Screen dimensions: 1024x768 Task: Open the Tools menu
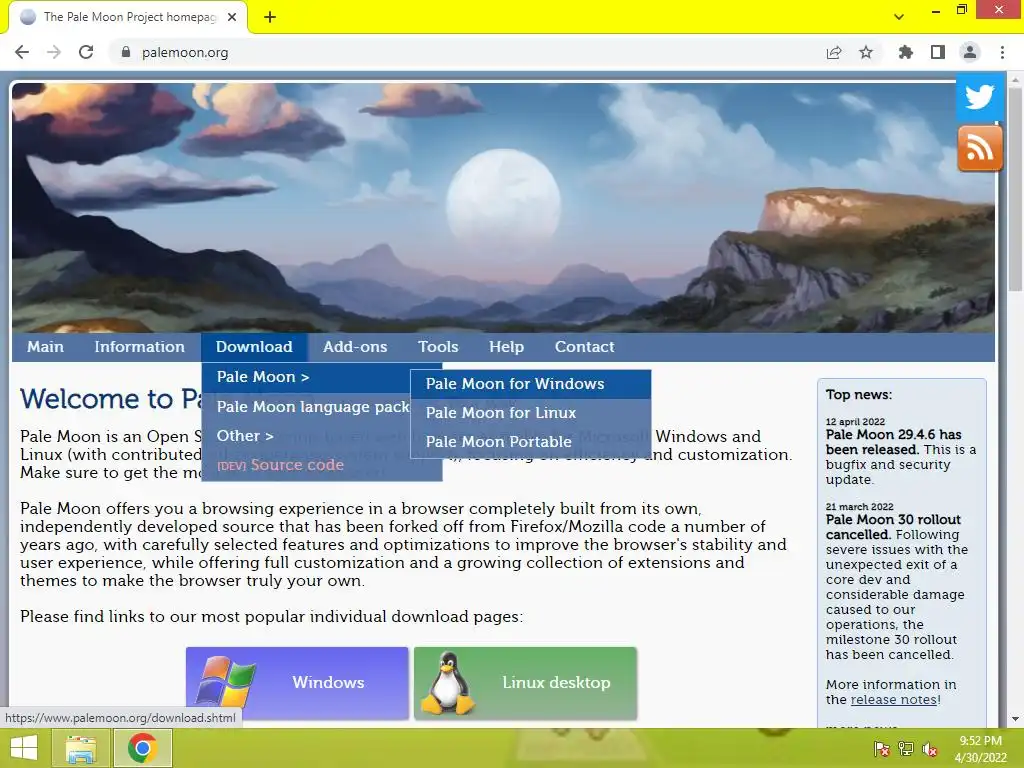coord(438,347)
